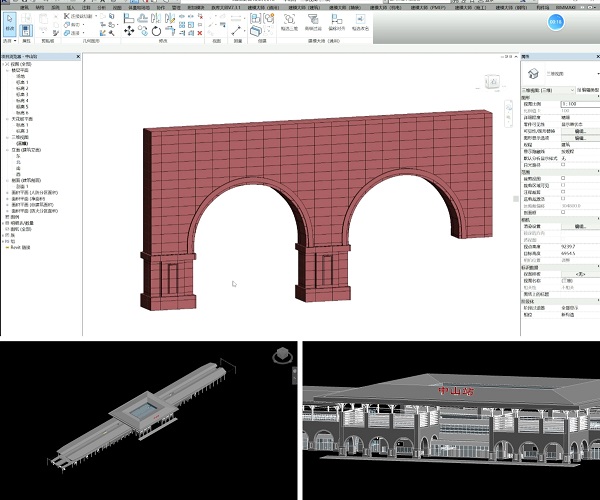Select the Measure Between Two References tool
Image resolution: width=600 pixels, height=500 pixels.
pos(236,18)
